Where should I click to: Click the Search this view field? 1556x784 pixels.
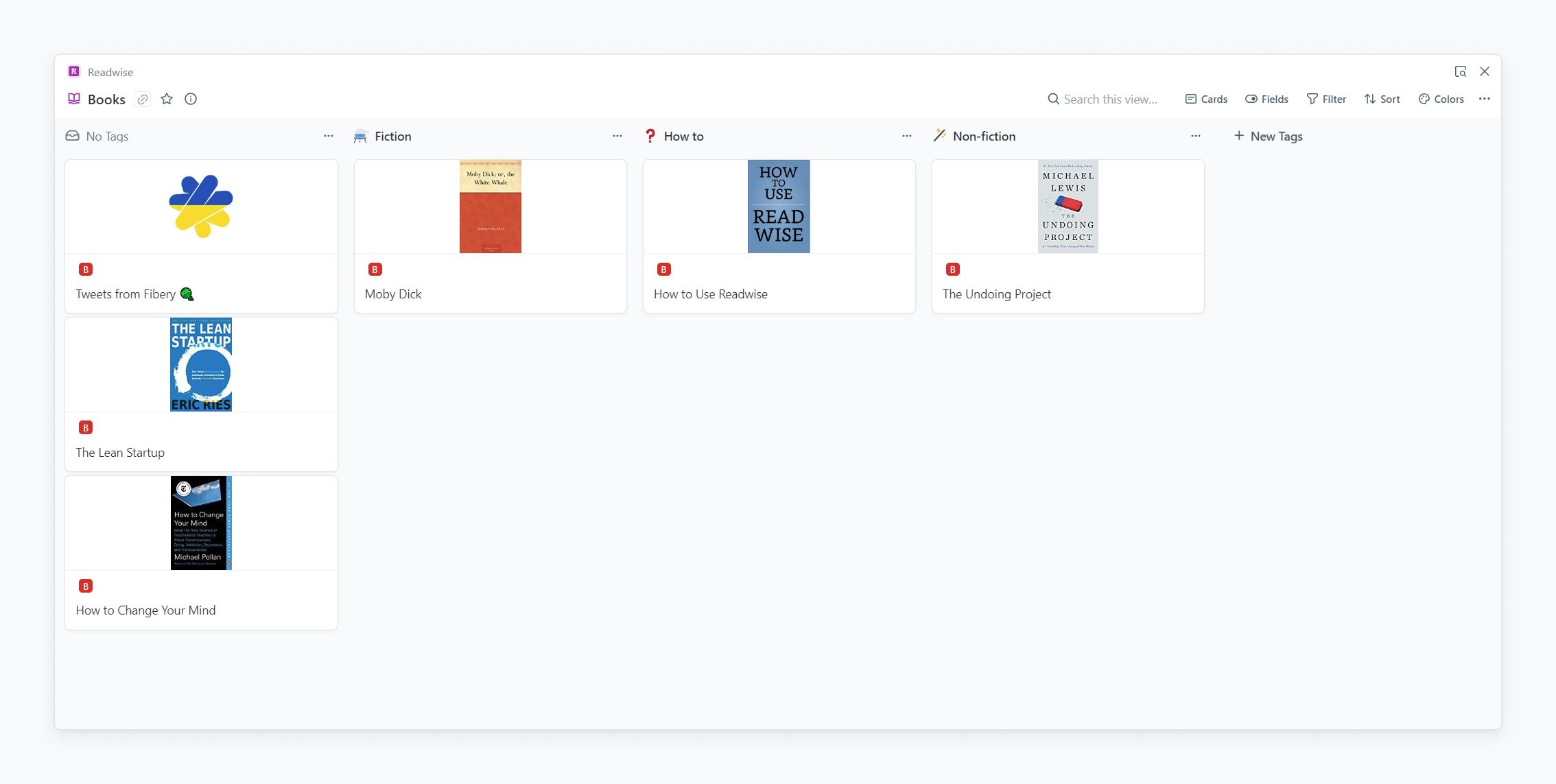(x=1111, y=99)
